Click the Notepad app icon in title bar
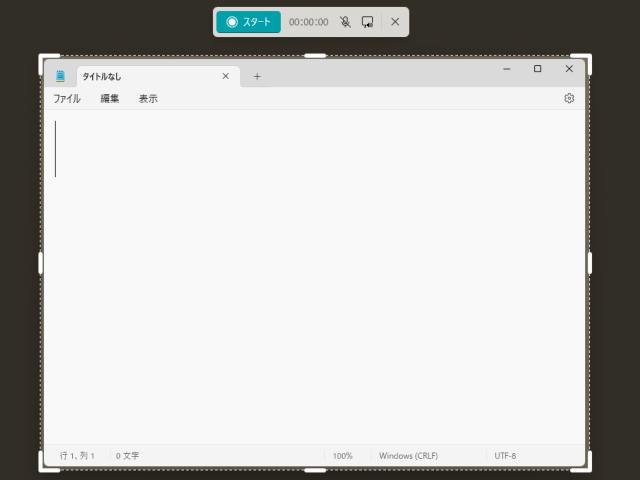Screen dimensions: 640x480 (x=60, y=76)
